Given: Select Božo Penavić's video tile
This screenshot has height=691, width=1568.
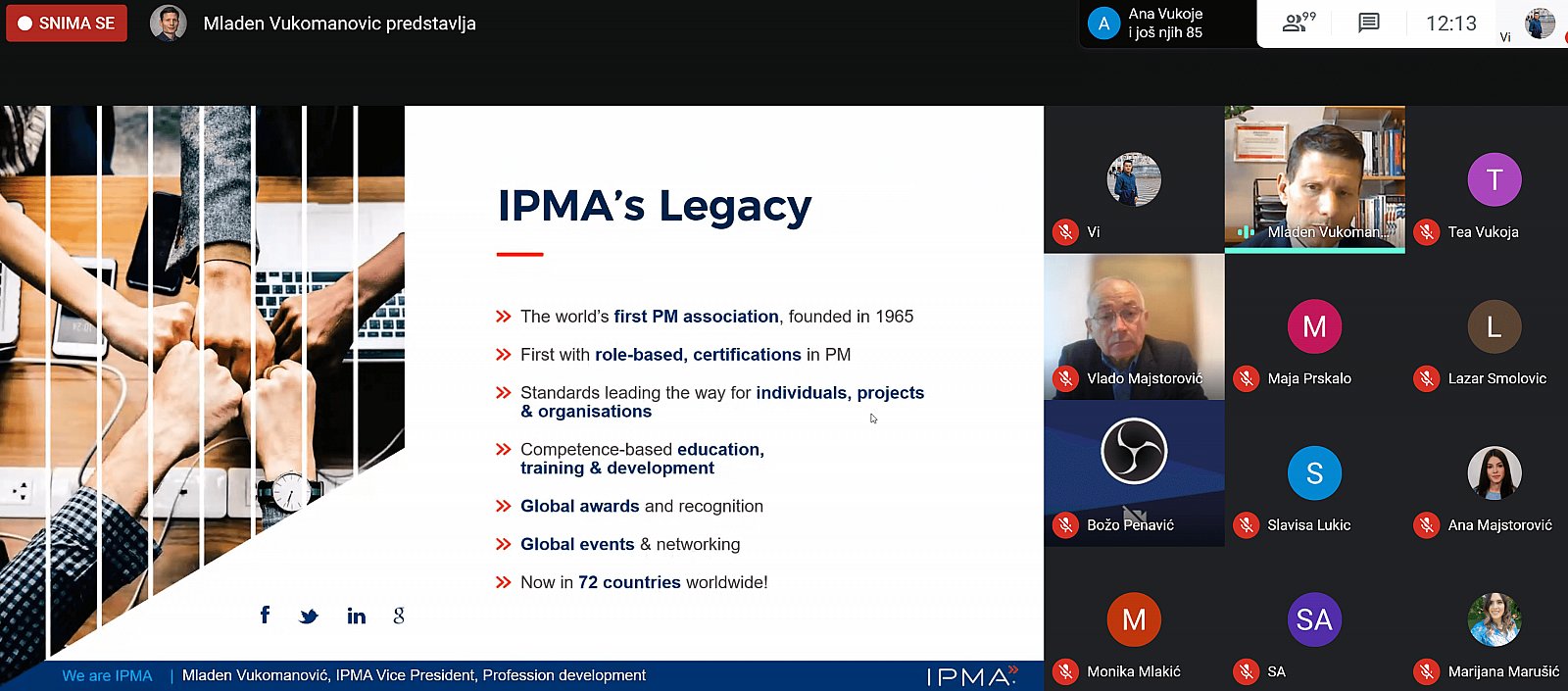Looking at the screenshot, I should pos(1134,473).
